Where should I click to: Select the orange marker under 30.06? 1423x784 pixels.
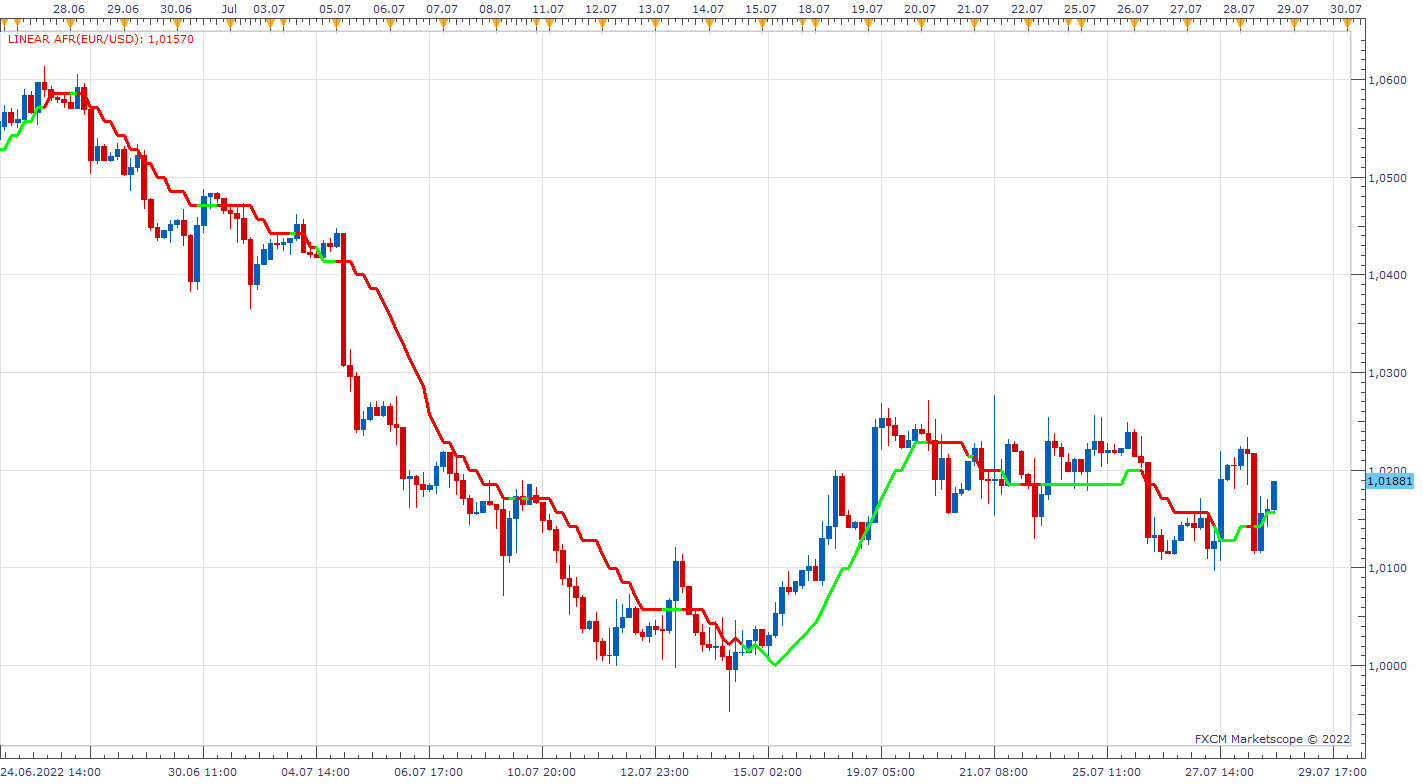[x=175, y=23]
